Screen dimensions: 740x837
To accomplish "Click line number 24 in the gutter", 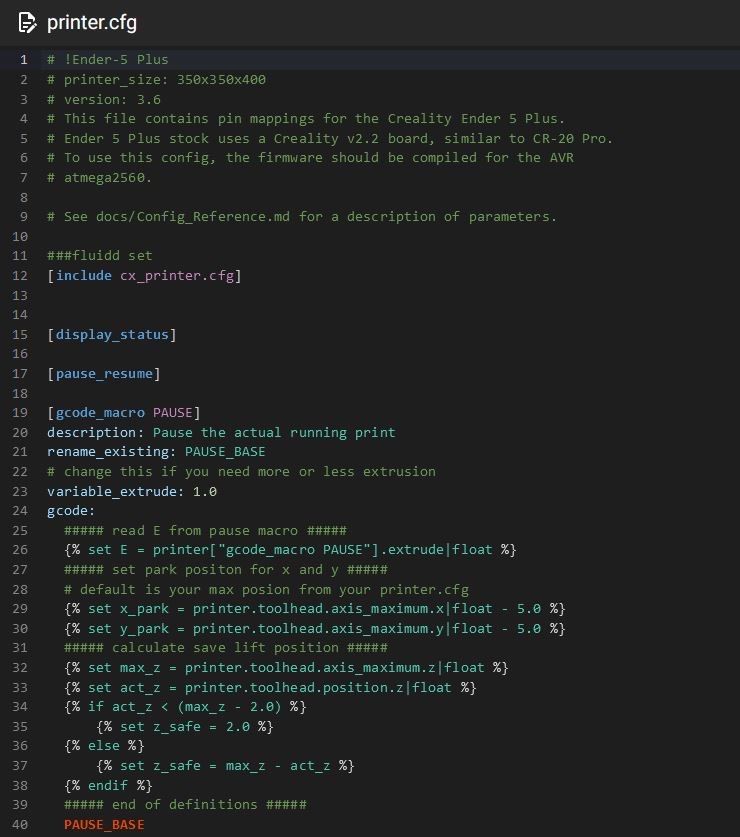I will click(20, 511).
